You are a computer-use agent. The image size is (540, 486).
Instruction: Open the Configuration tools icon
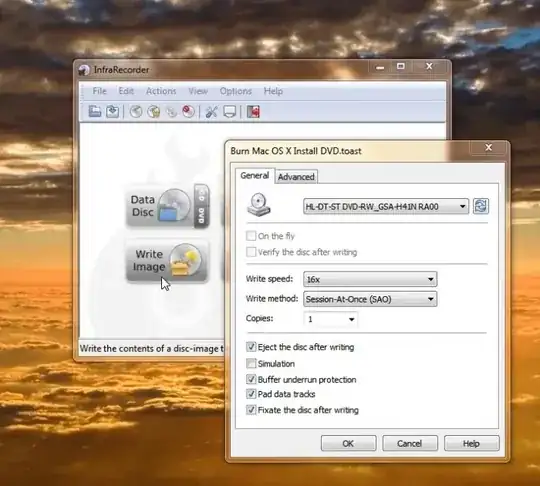pyautogui.click(x=211, y=112)
